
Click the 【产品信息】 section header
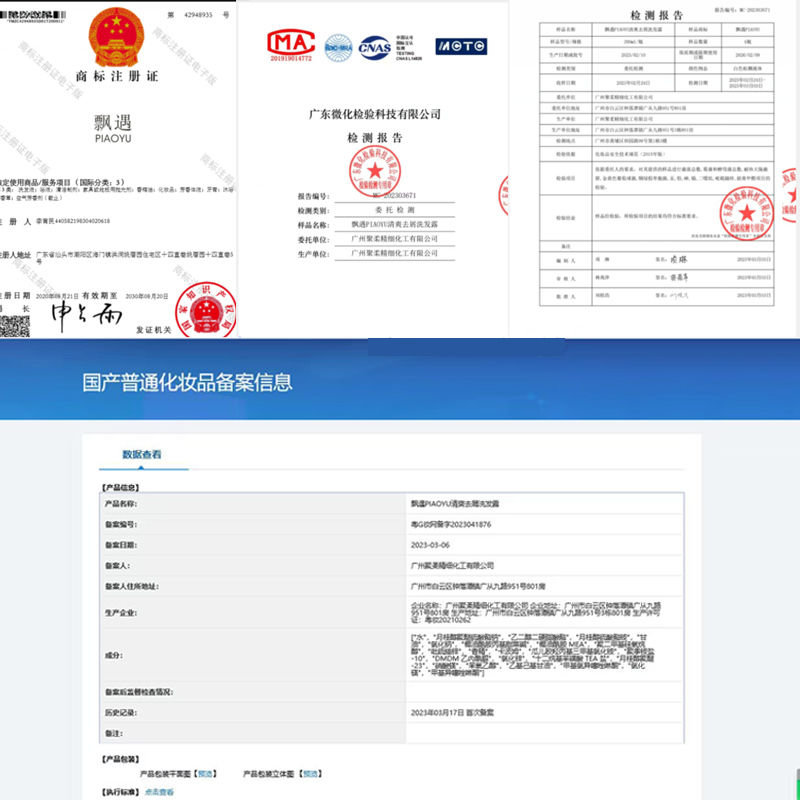121,488
